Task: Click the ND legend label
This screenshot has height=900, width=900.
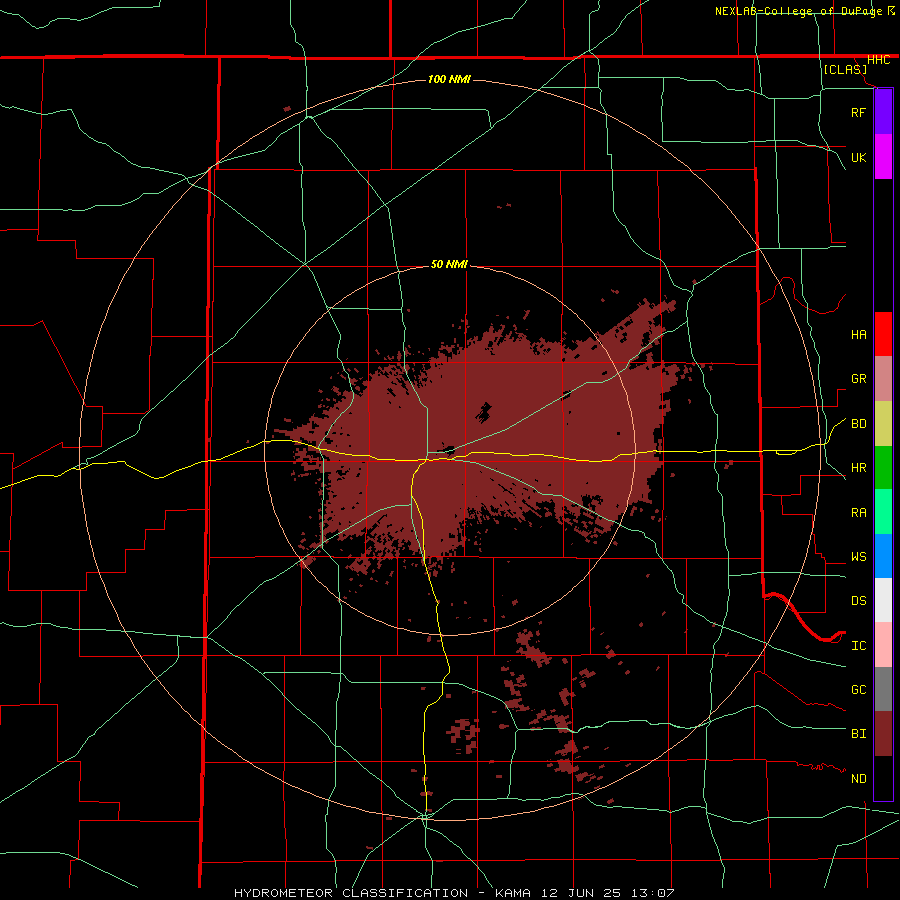Action: [858, 779]
